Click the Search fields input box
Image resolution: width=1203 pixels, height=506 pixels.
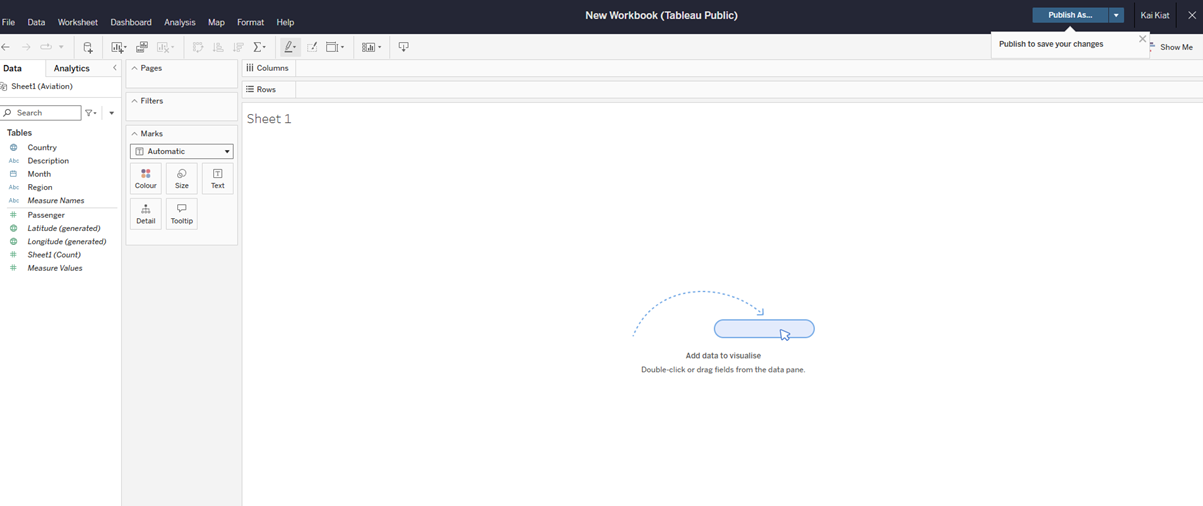point(46,113)
